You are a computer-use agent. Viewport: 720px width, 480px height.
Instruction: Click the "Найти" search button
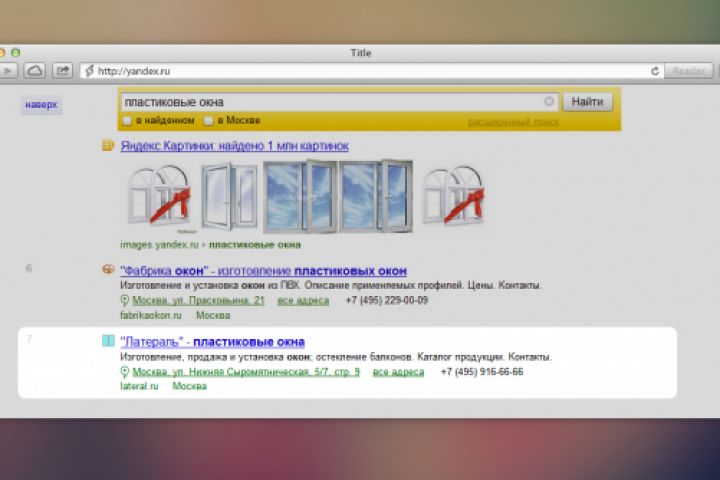[587, 102]
